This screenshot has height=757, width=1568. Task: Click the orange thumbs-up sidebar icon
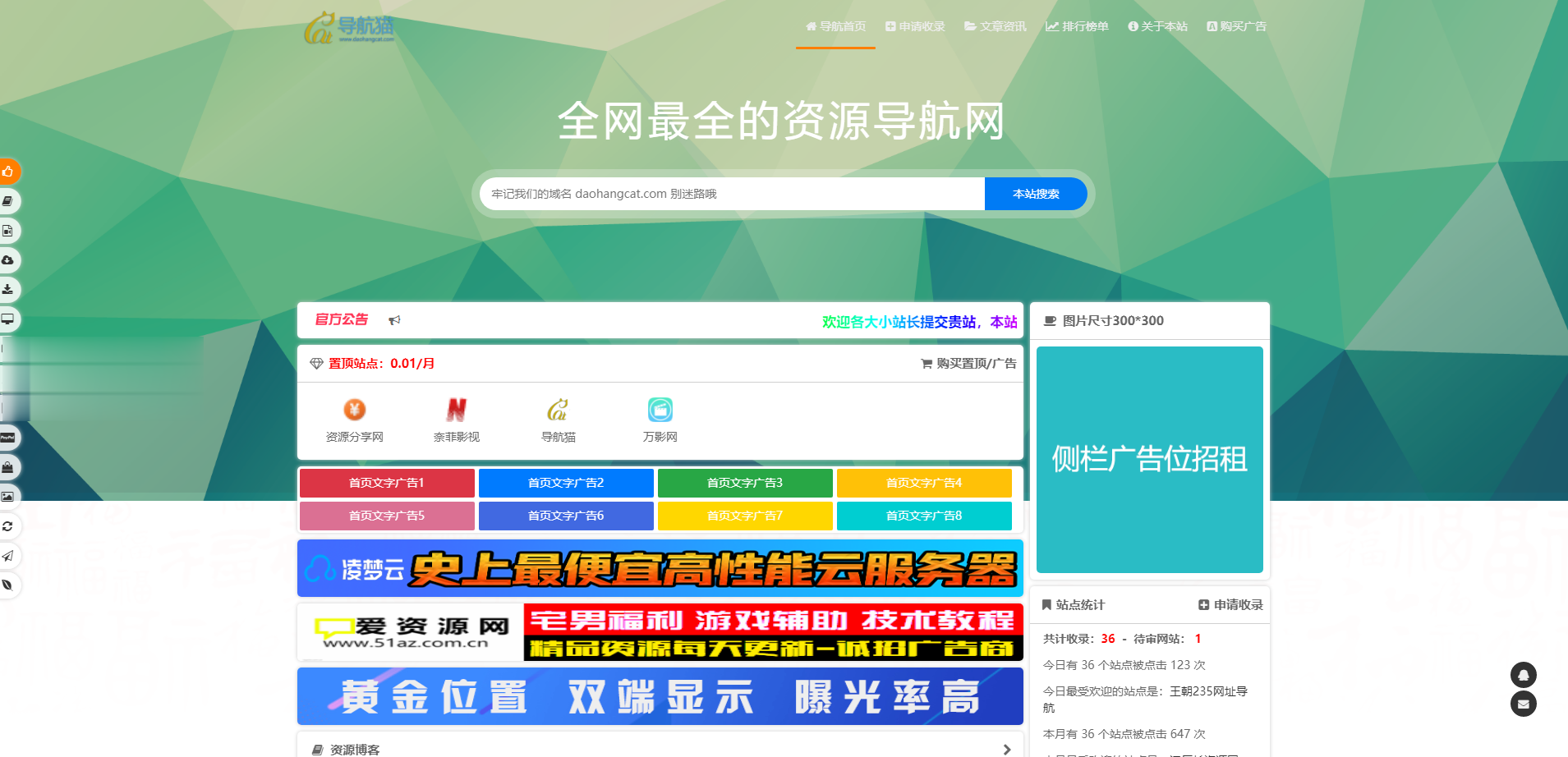[x=10, y=172]
